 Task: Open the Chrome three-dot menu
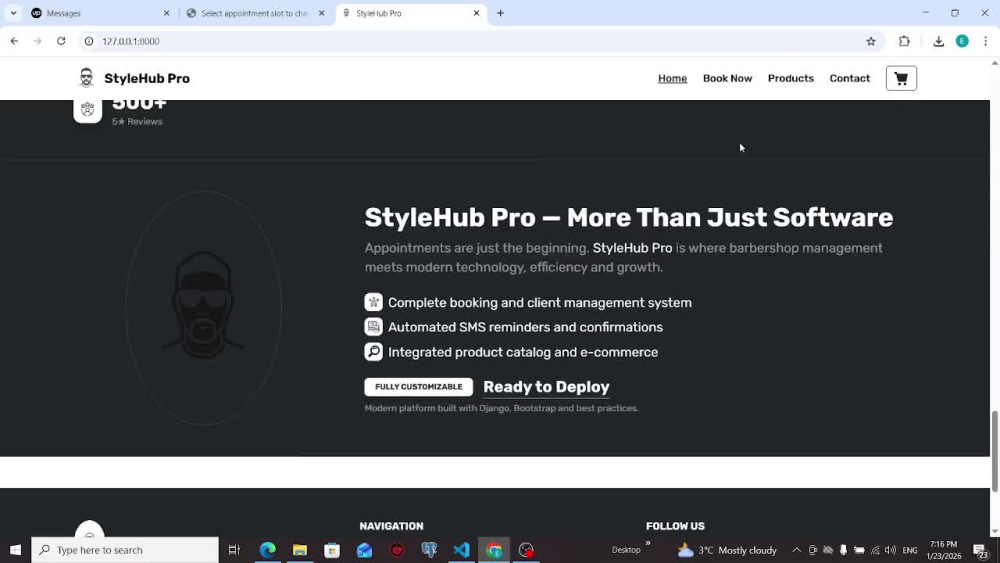[x=986, y=41]
